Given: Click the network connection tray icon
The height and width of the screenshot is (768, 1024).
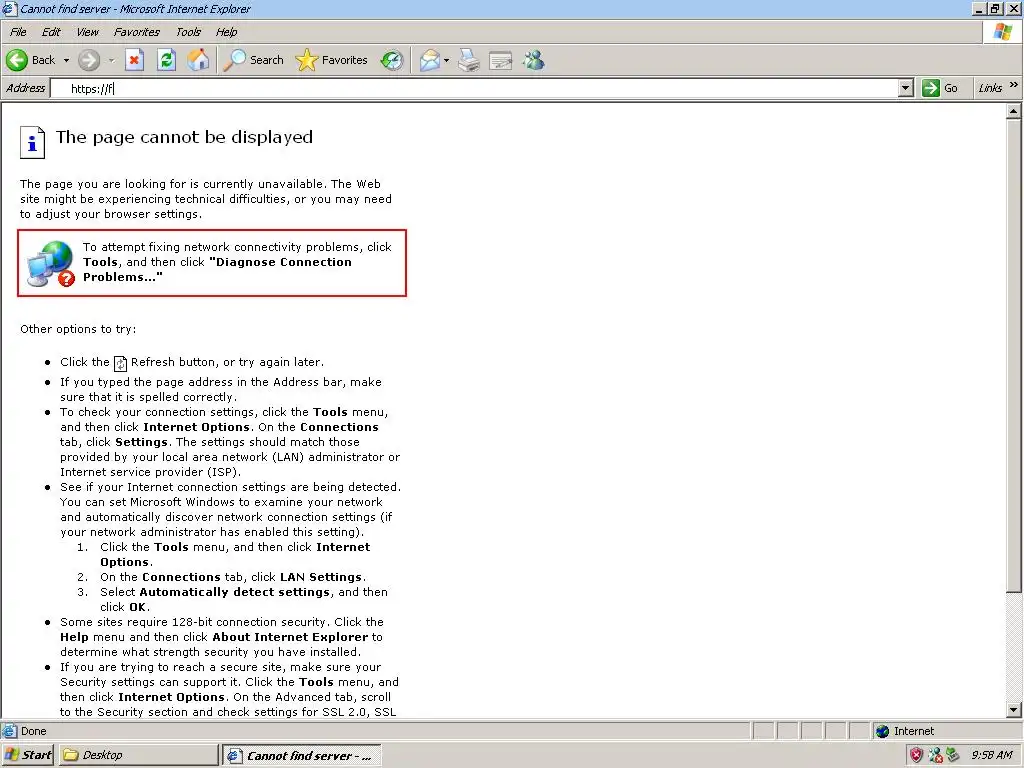Looking at the screenshot, I should pos(936,755).
